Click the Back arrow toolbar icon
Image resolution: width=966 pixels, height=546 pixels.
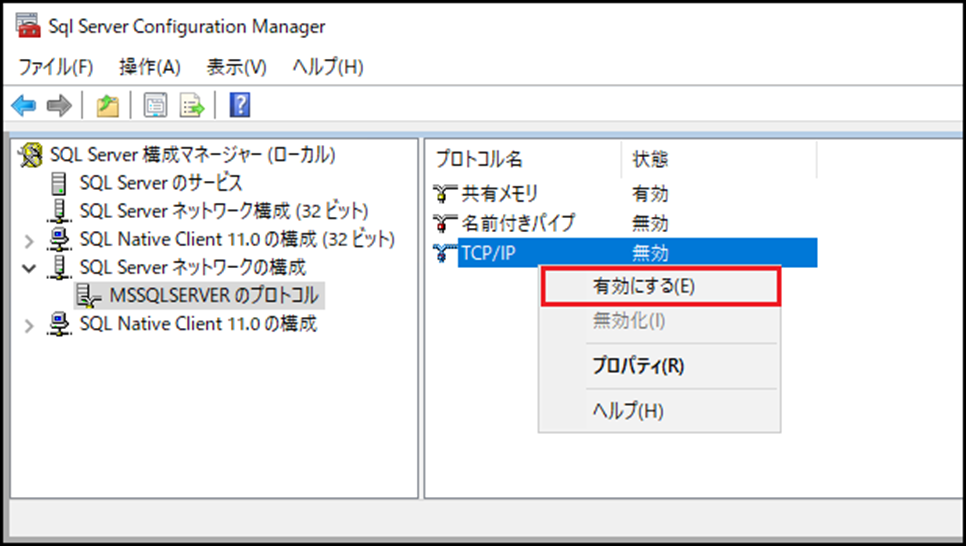coord(24,105)
